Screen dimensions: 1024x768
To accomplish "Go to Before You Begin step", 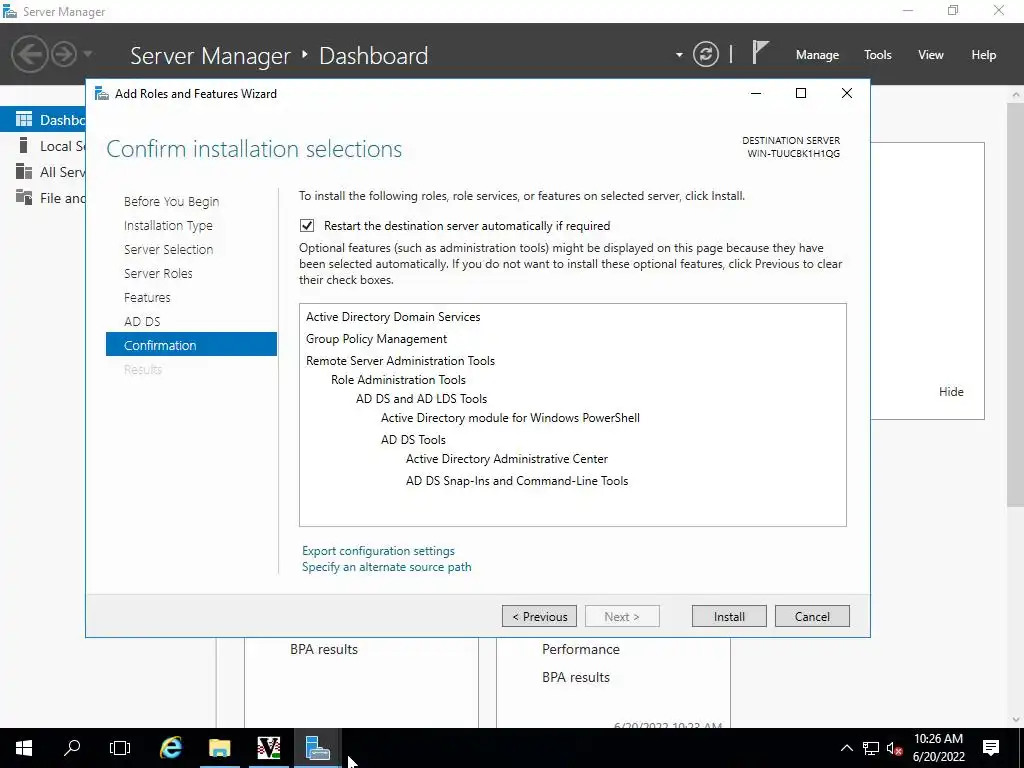I will [171, 202].
